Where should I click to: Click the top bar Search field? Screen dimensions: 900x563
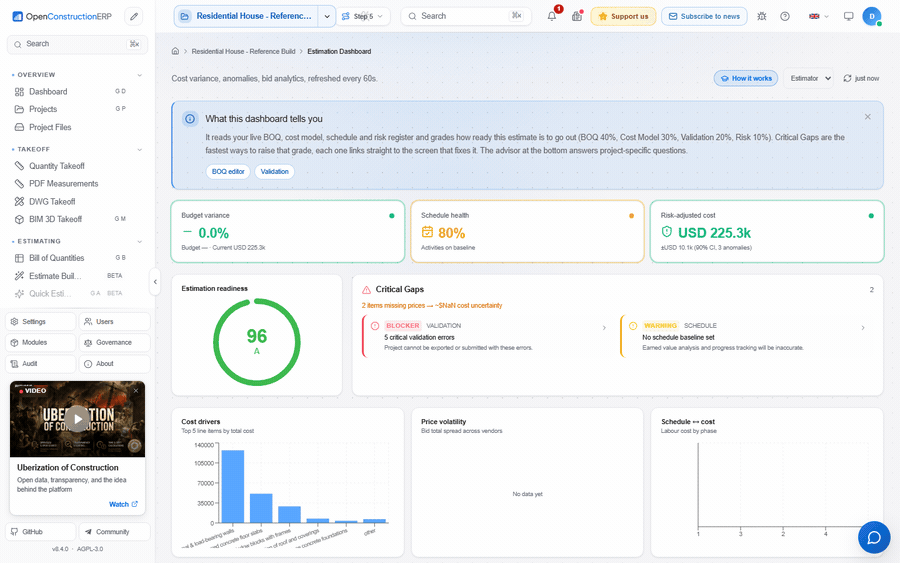point(467,16)
